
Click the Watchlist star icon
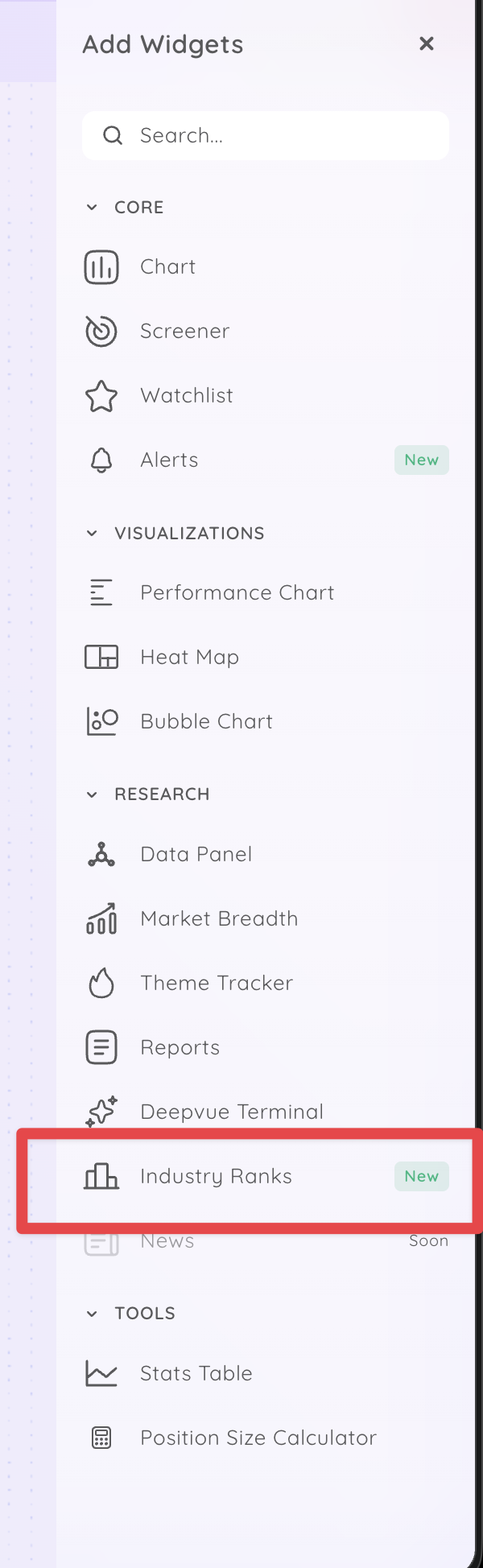tap(101, 396)
